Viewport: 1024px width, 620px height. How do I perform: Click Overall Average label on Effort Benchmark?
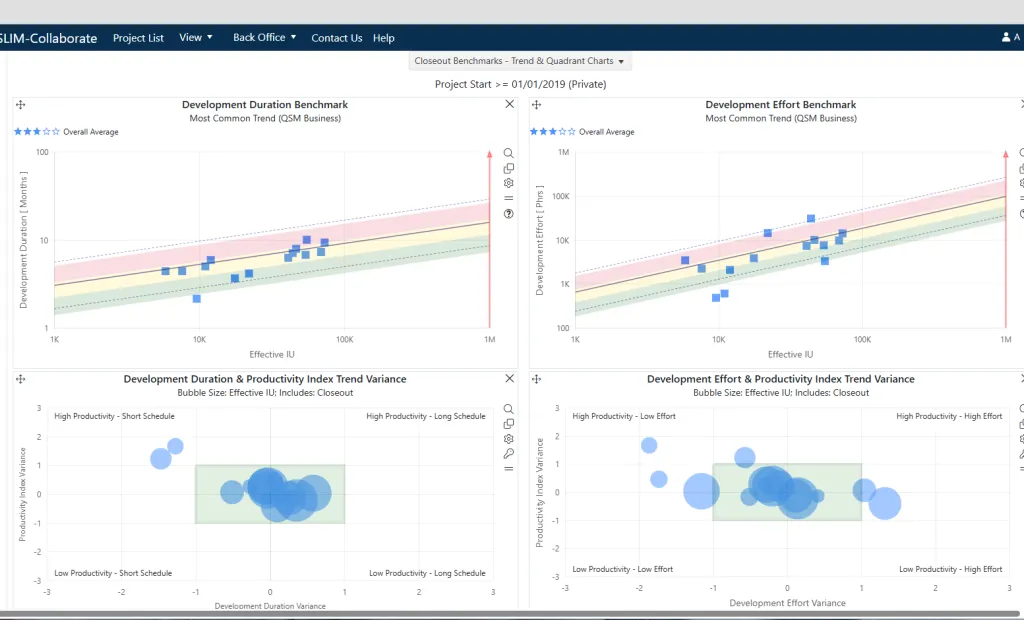click(x=607, y=132)
